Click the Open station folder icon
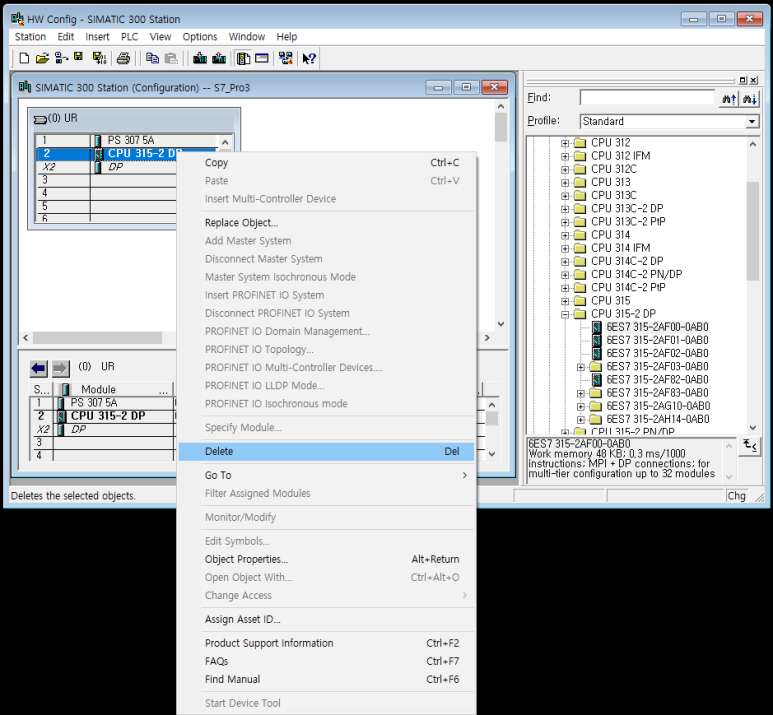 [42, 58]
